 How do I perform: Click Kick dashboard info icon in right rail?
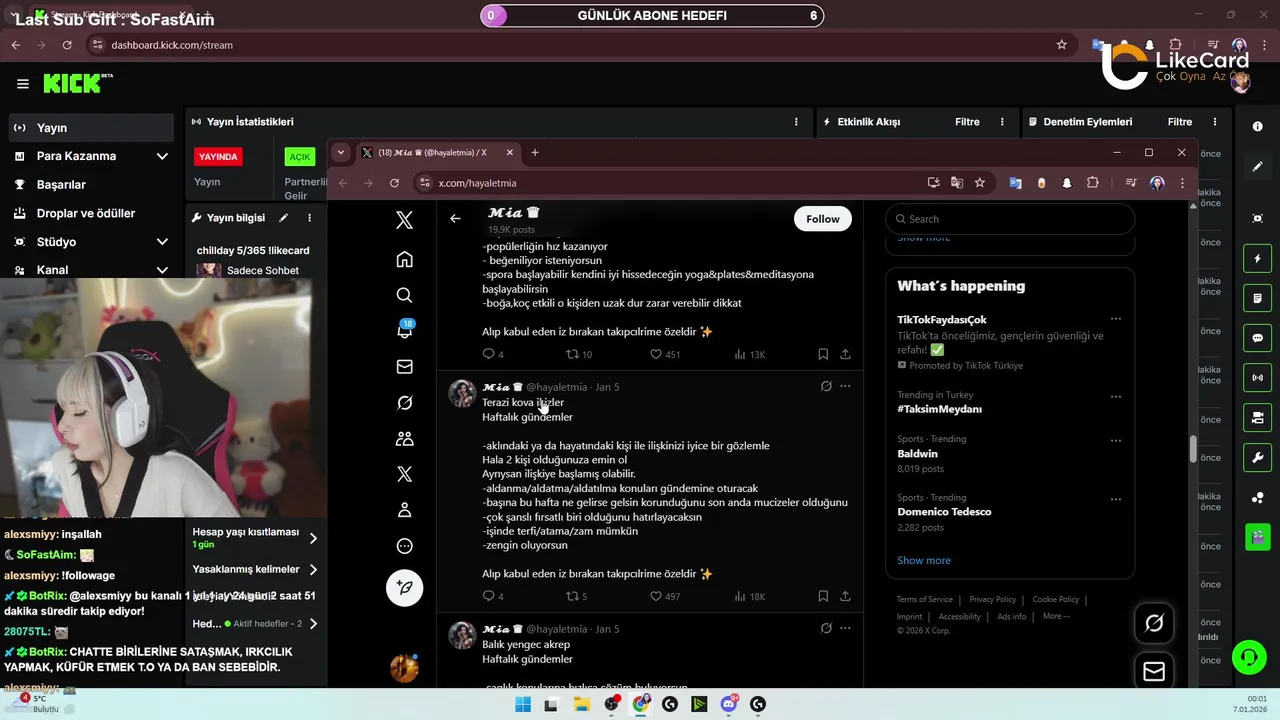coord(1258,127)
